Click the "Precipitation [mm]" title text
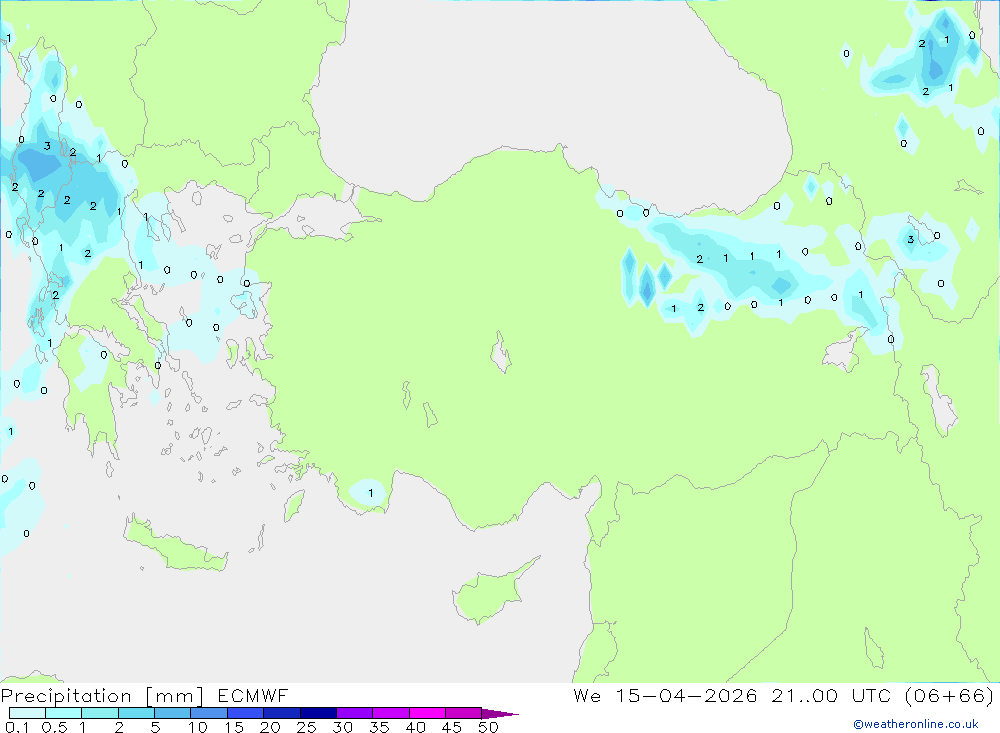The height and width of the screenshot is (733, 1000). (102, 696)
